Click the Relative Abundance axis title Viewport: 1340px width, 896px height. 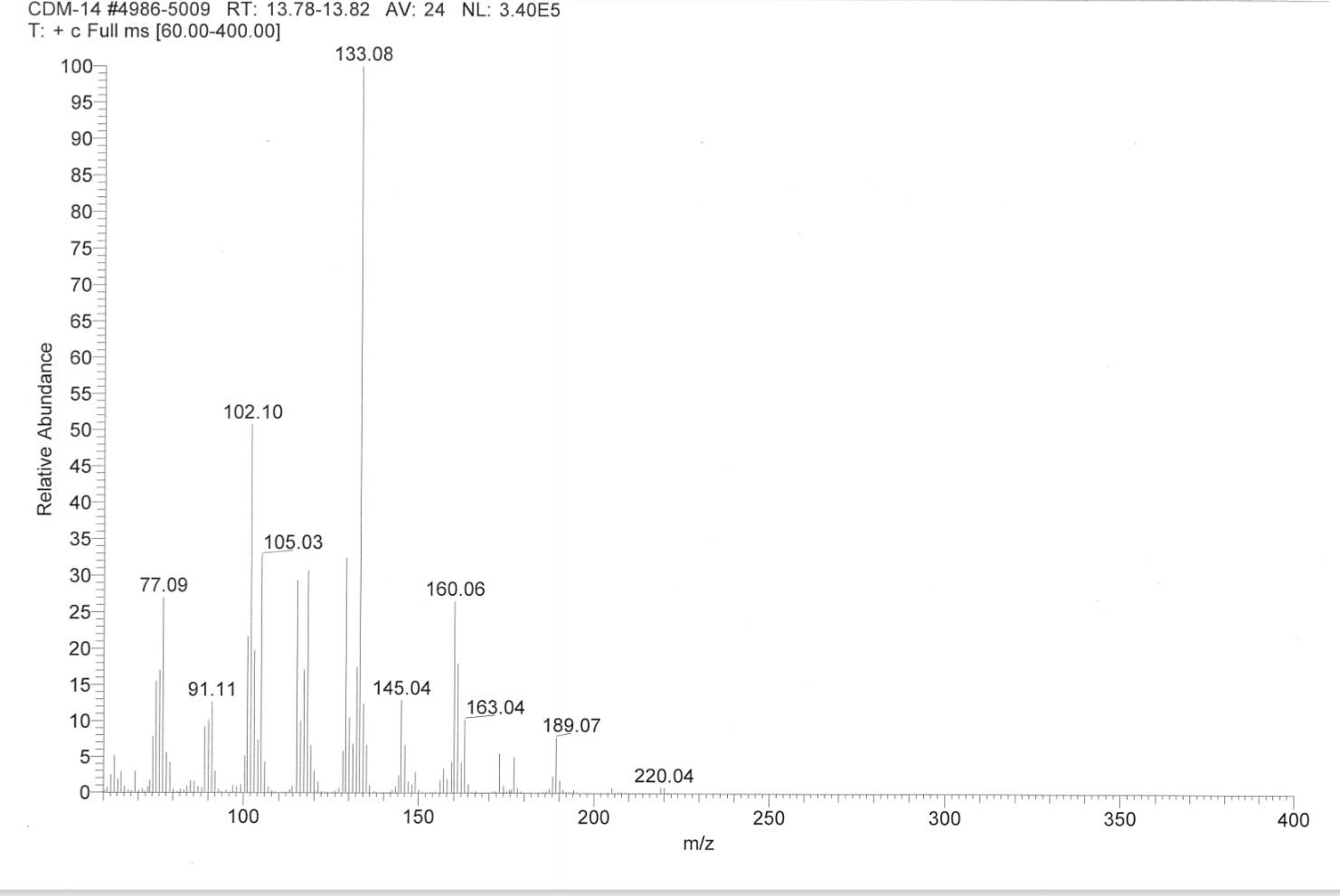44,429
